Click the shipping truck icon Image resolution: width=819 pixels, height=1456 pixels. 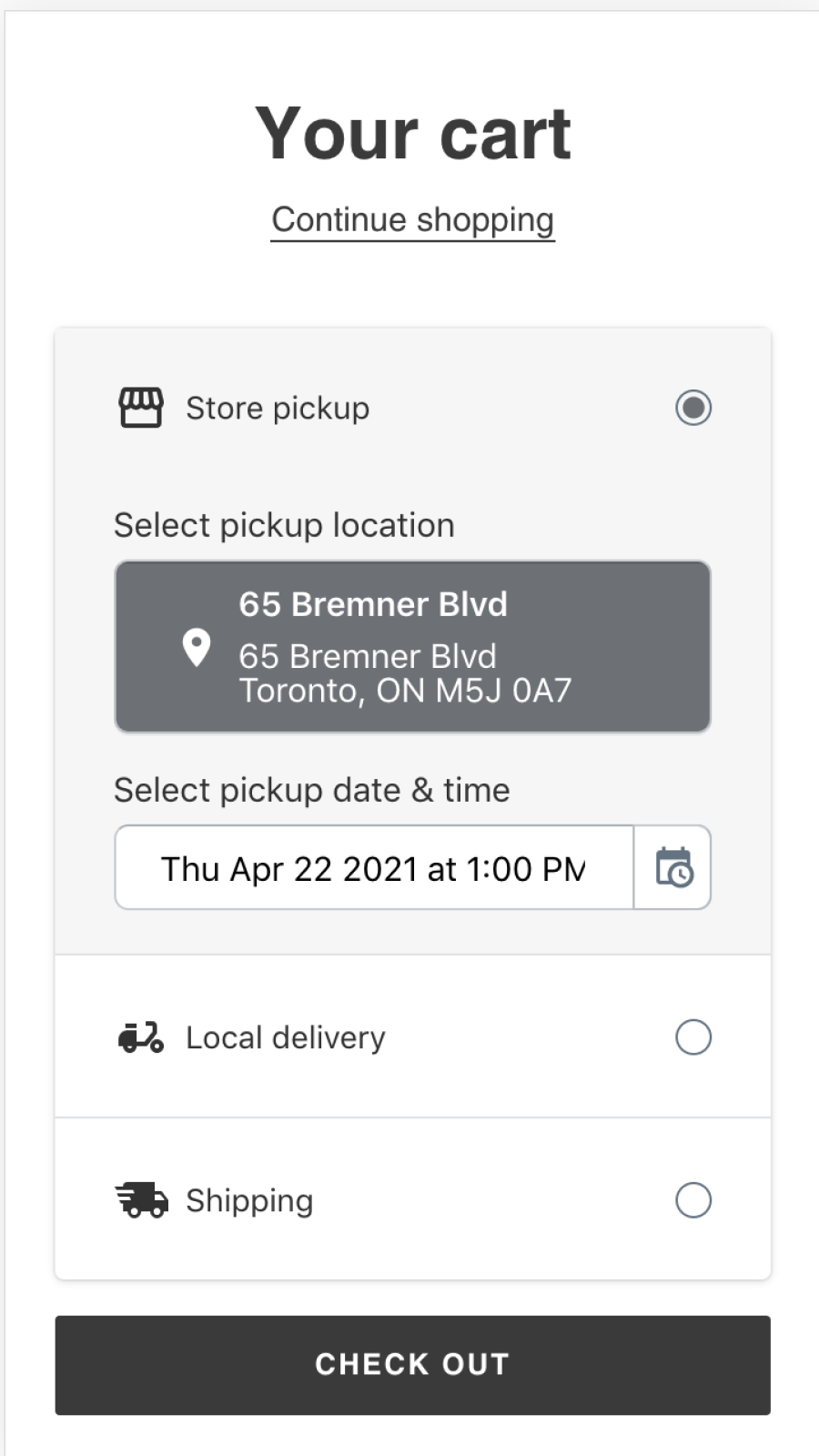pyautogui.click(x=142, y=1200)
